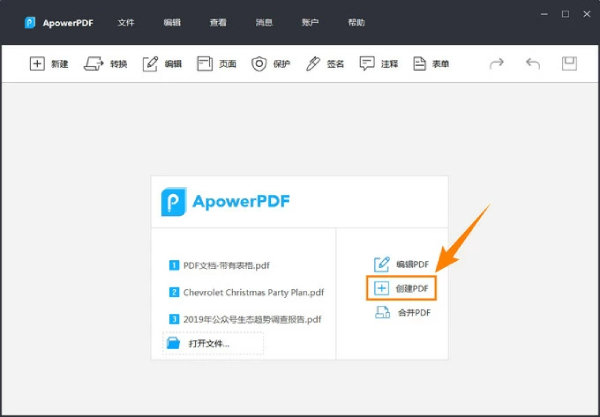Click the 创建PDF plus icon
600x417 pixels.
click(x=382, y=288)
